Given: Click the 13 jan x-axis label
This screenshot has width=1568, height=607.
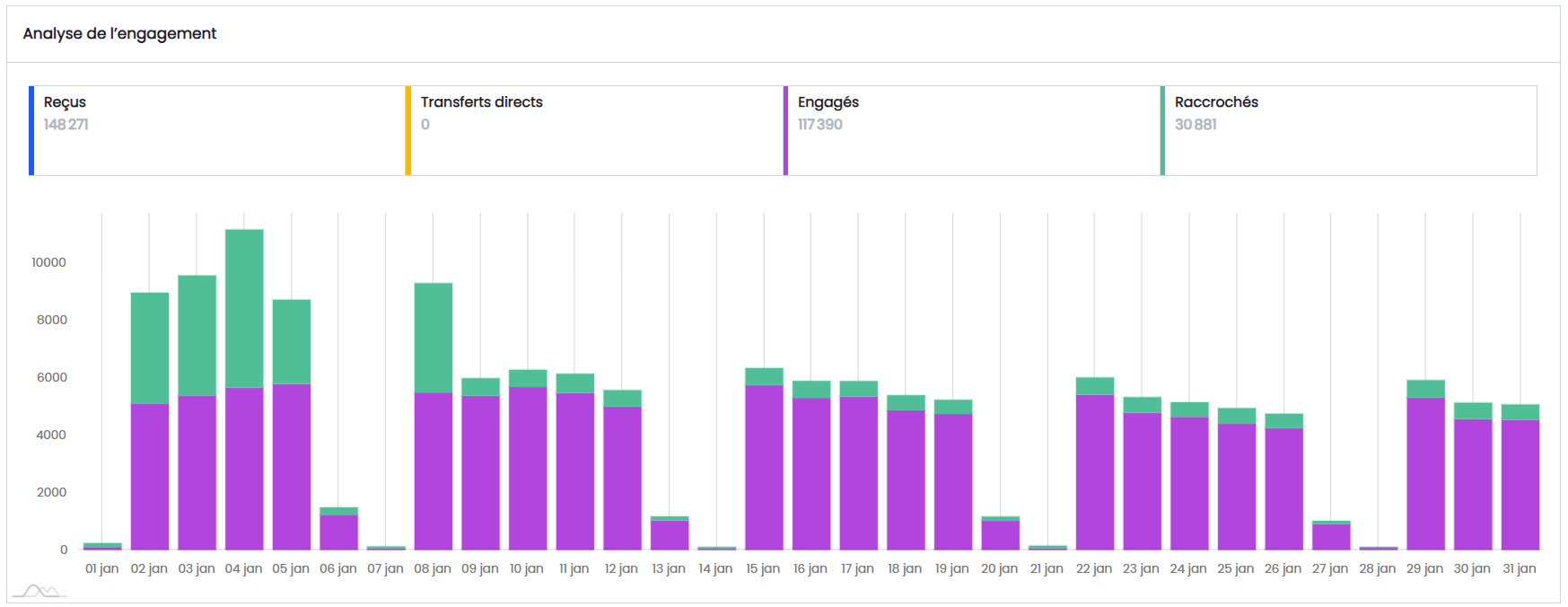Looking at the screenshot, I should (669, 568).
